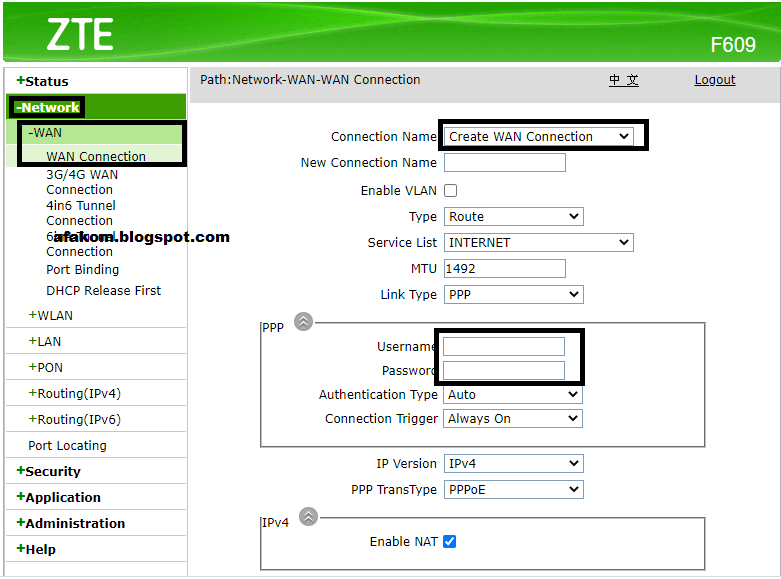This screenshot has width=781, height=579.
Task: Open the Type dropdown showing Route
Action: pyautogui.click(x=514, y=217)
